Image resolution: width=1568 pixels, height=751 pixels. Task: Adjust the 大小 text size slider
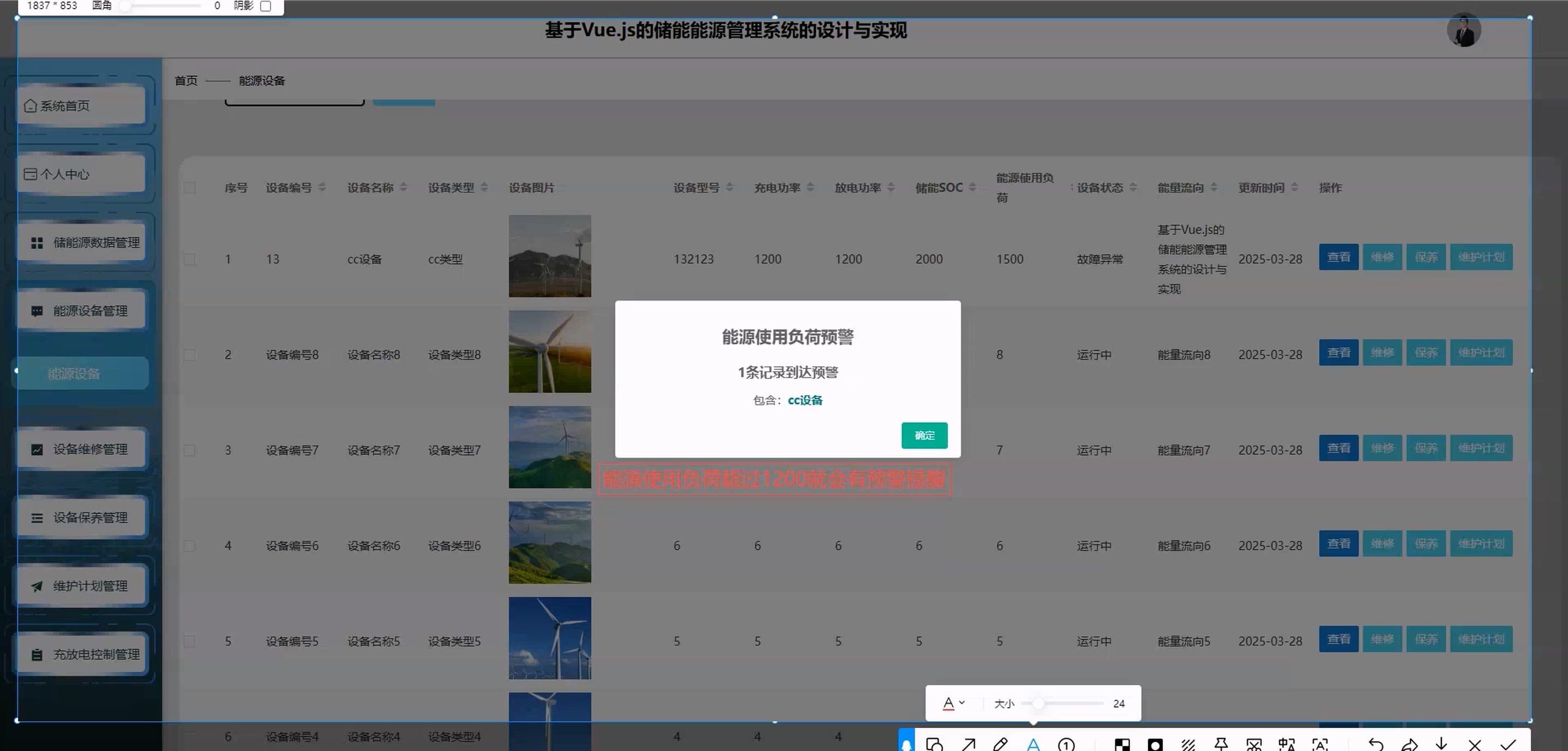coord(1038,703)
